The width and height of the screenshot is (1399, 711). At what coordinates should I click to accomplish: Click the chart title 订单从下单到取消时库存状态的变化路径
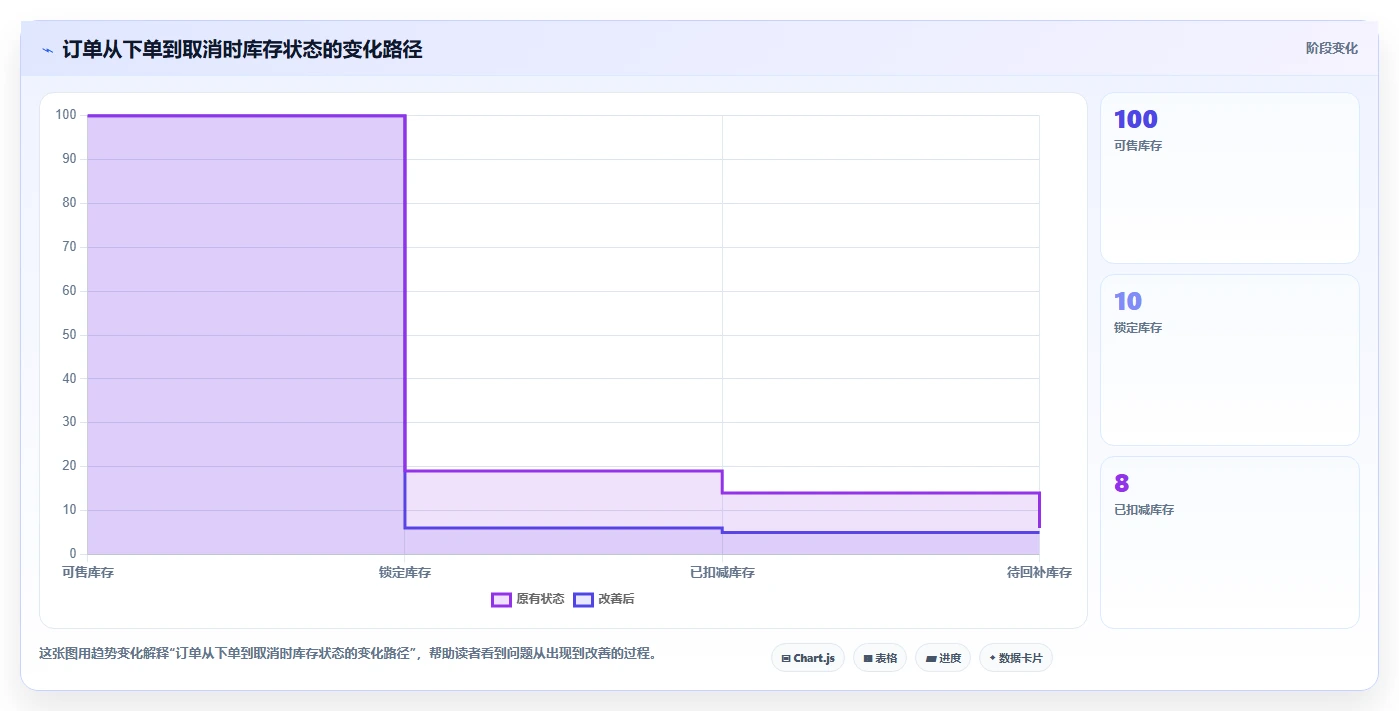click(x=242, y=49)
